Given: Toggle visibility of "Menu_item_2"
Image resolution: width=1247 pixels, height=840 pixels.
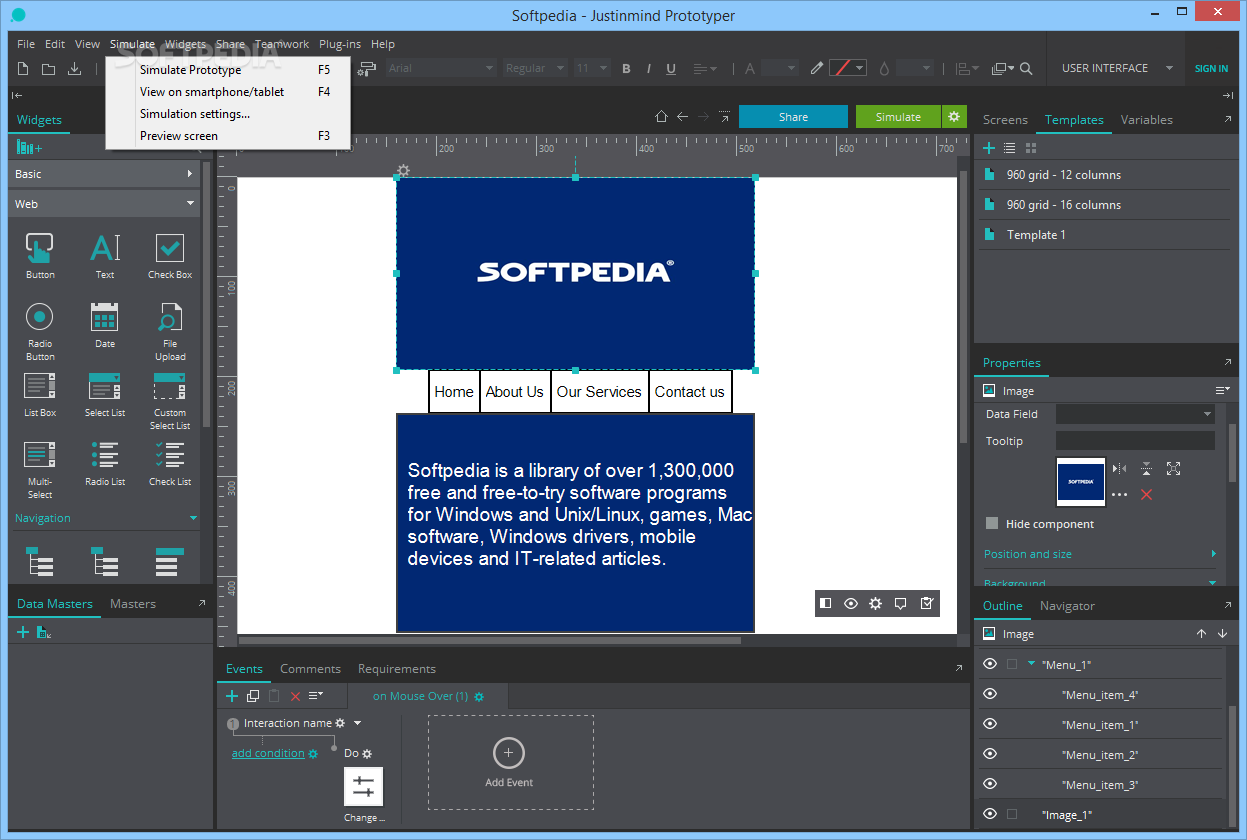Looking at the screenshot, I should [990, 754].
